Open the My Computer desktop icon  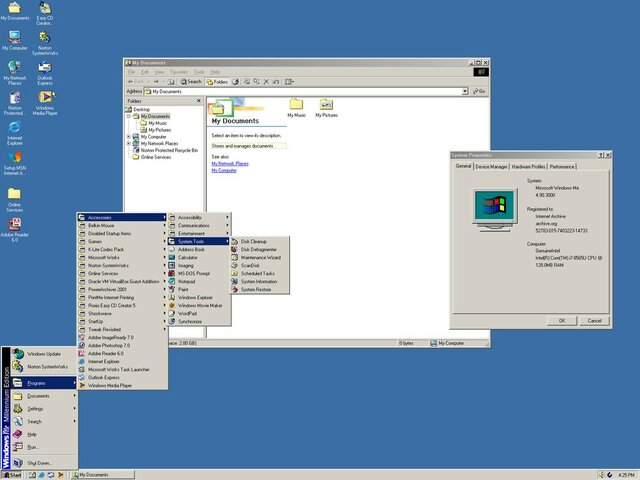[x=15, y=40]
